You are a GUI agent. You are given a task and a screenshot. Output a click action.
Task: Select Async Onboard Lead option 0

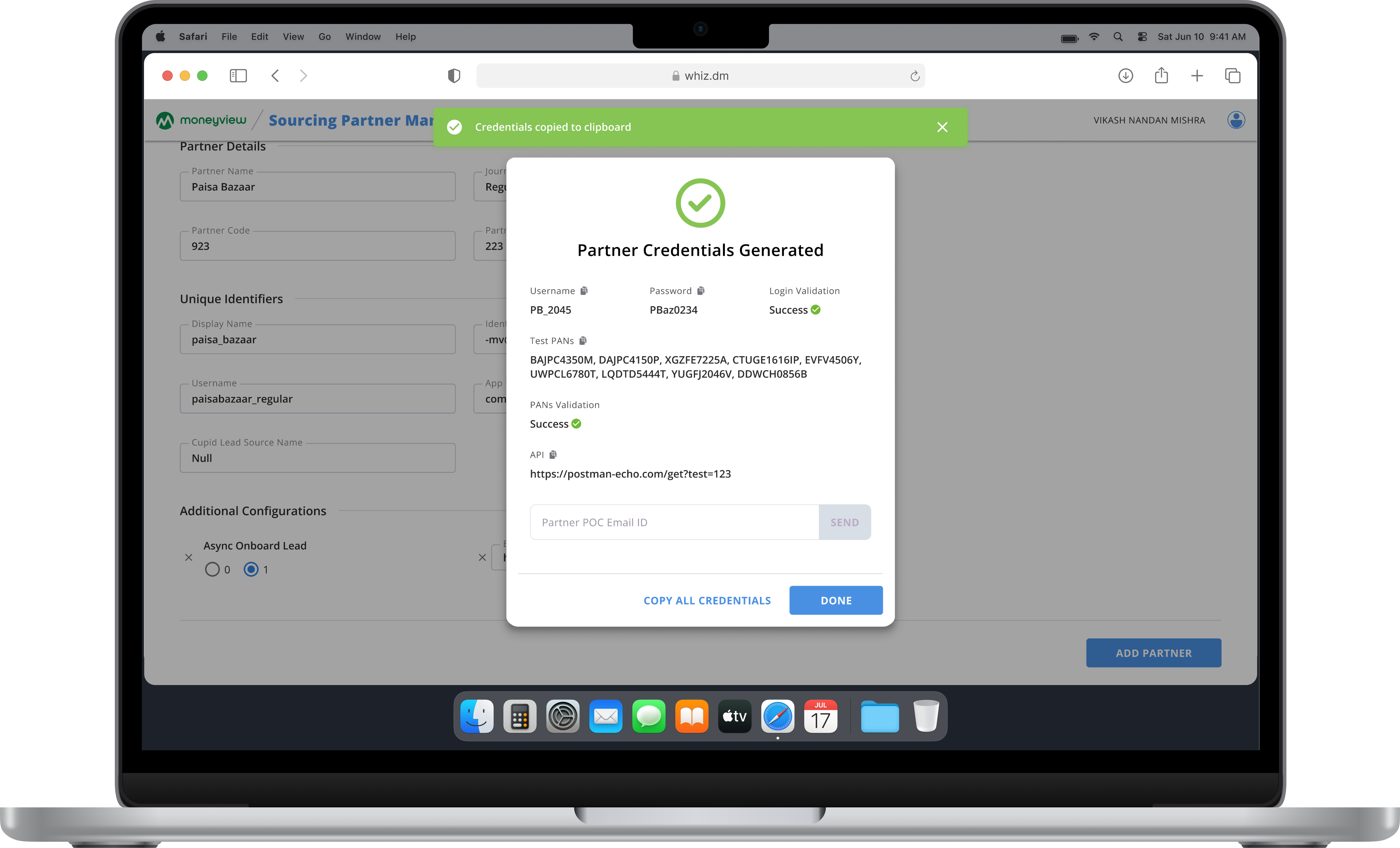[213, 570]
